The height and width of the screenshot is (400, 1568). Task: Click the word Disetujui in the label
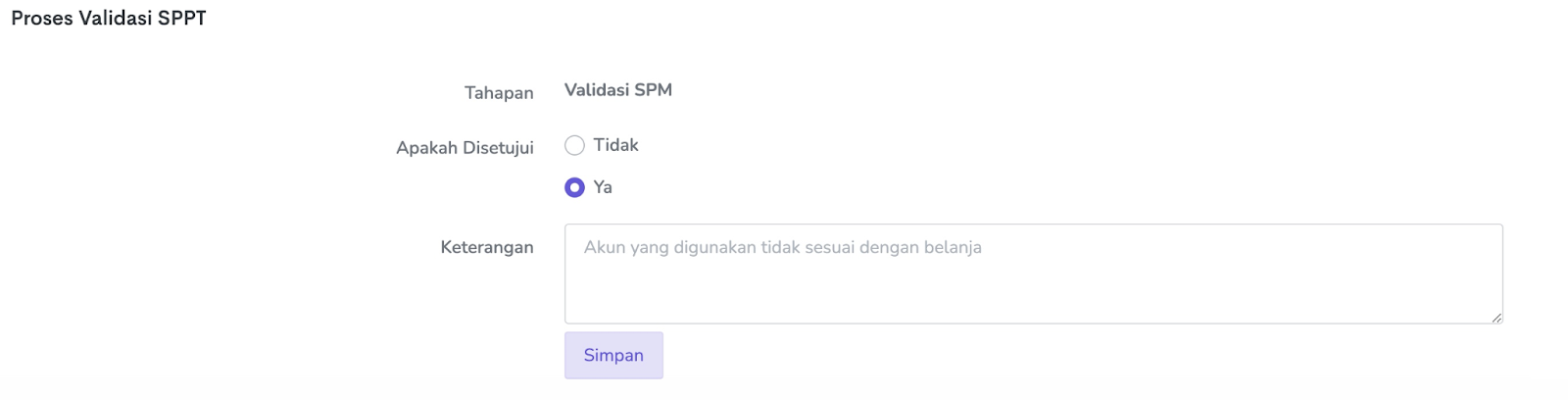498,148
